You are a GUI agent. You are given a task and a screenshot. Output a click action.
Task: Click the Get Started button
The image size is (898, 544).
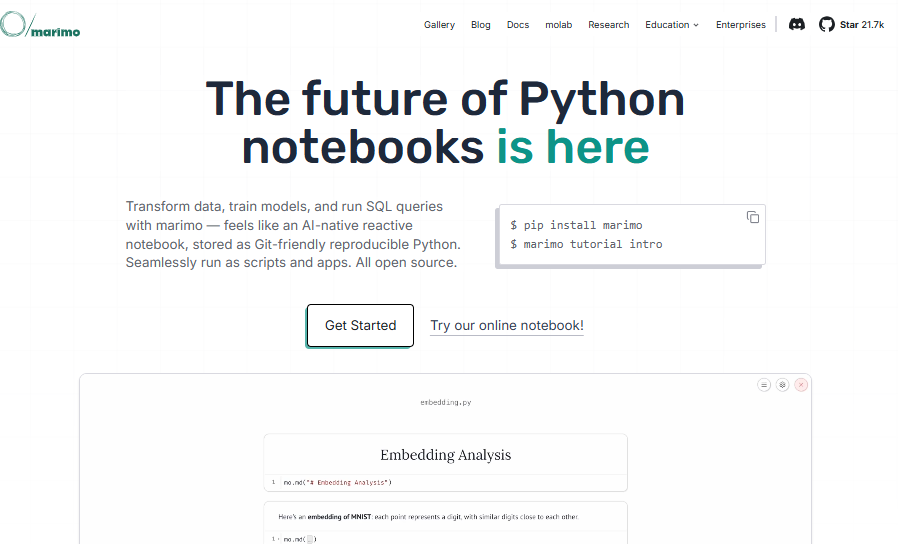click(x=360, y=325)
